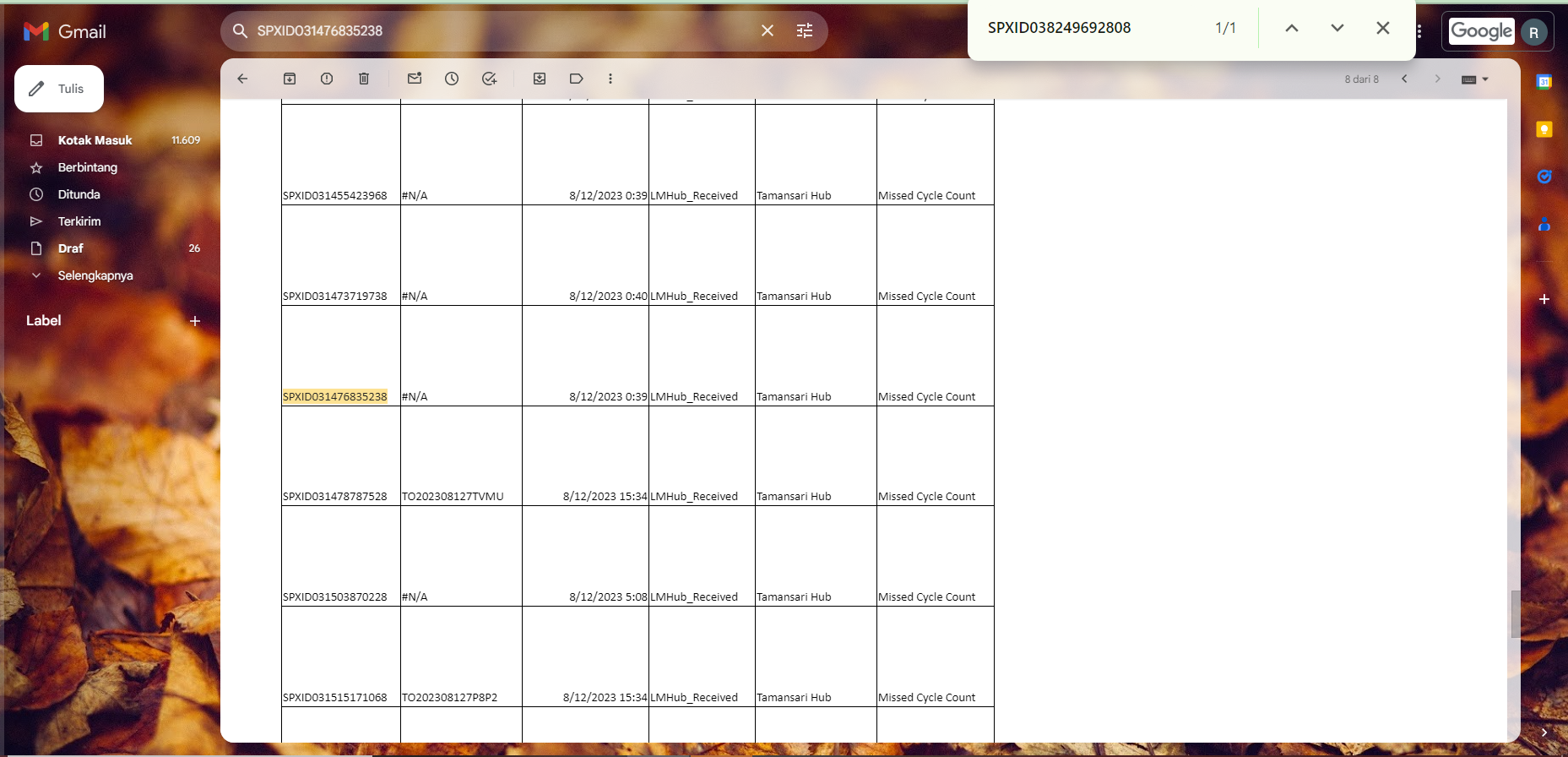Click cell TO202308127TVMU
The width and height of the screenshot is (1568, 757).
pos(453,496)
